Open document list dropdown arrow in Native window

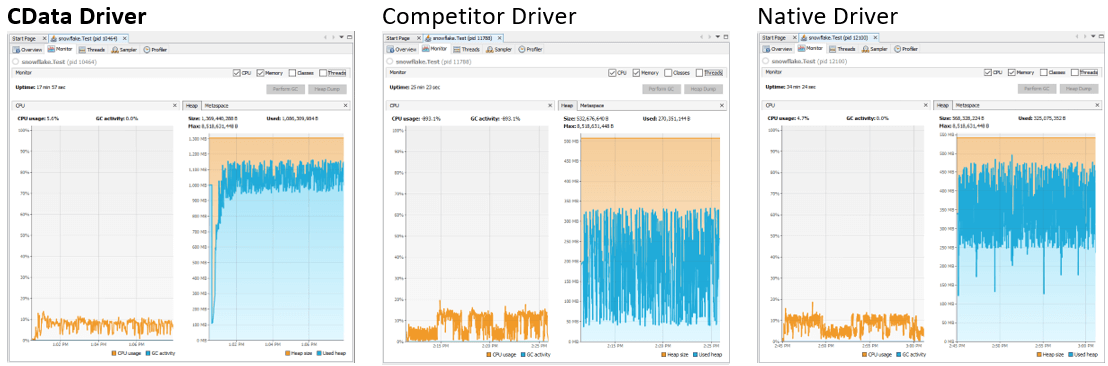[1091, 37]
